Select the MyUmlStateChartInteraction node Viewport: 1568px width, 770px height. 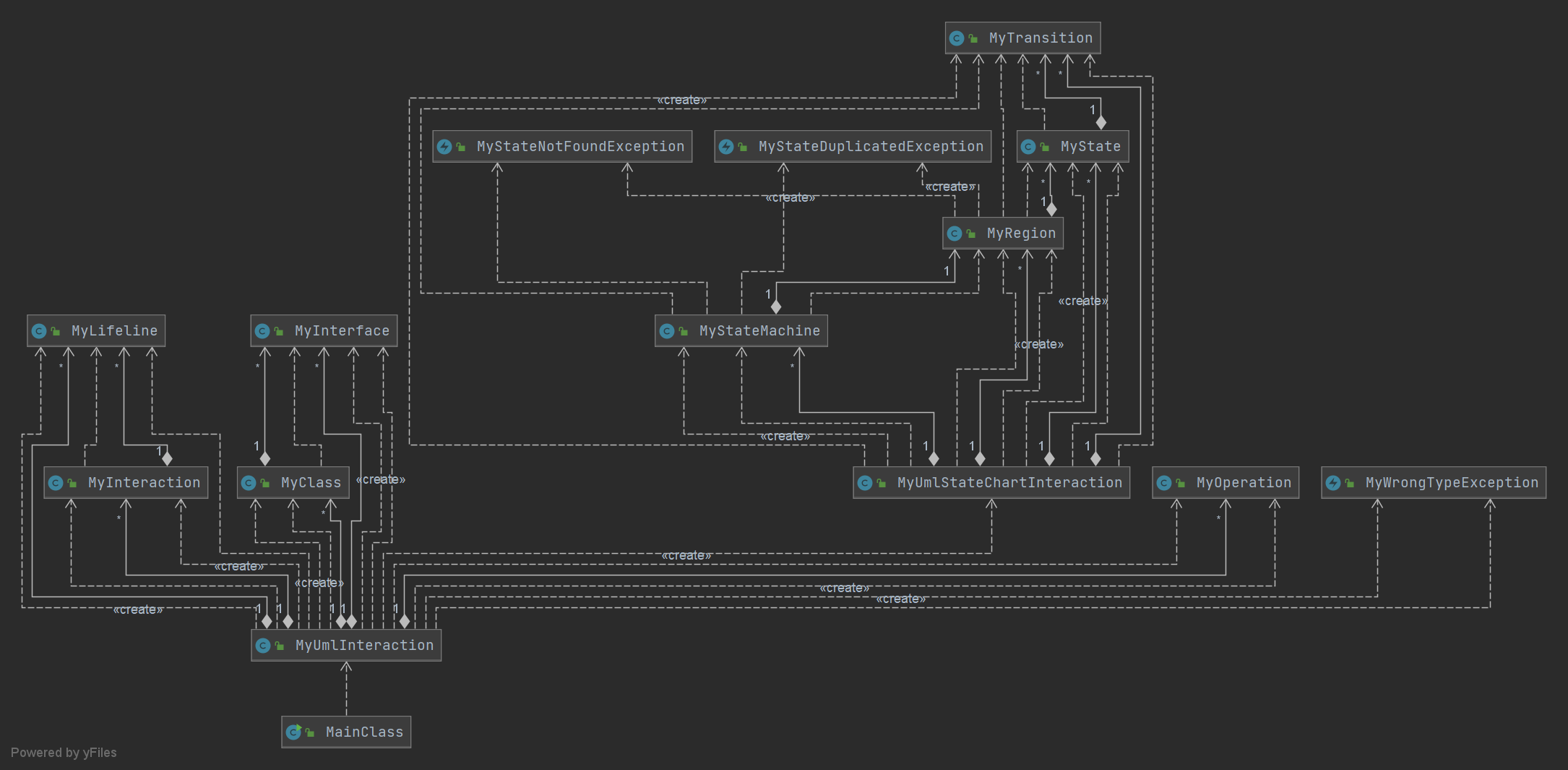991,483
